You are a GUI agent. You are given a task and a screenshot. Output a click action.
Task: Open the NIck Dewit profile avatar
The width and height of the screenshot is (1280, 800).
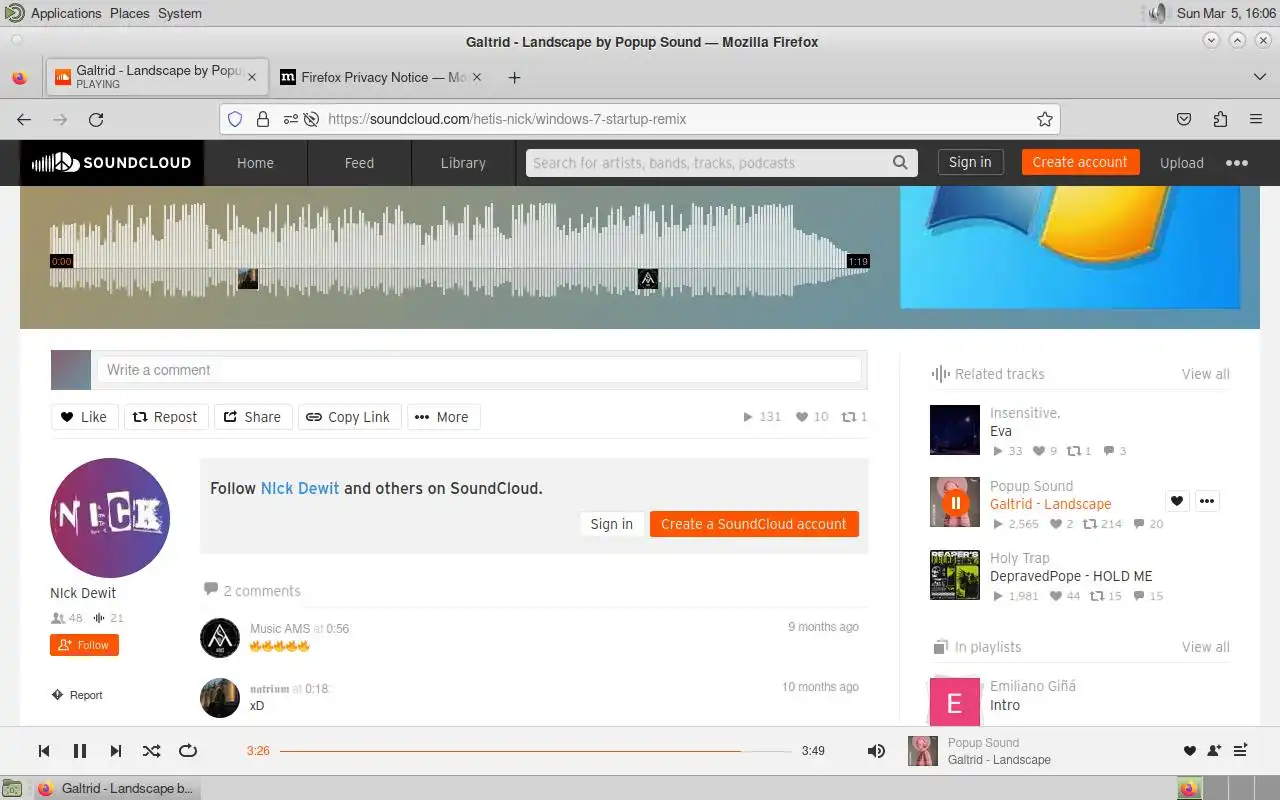110,518
